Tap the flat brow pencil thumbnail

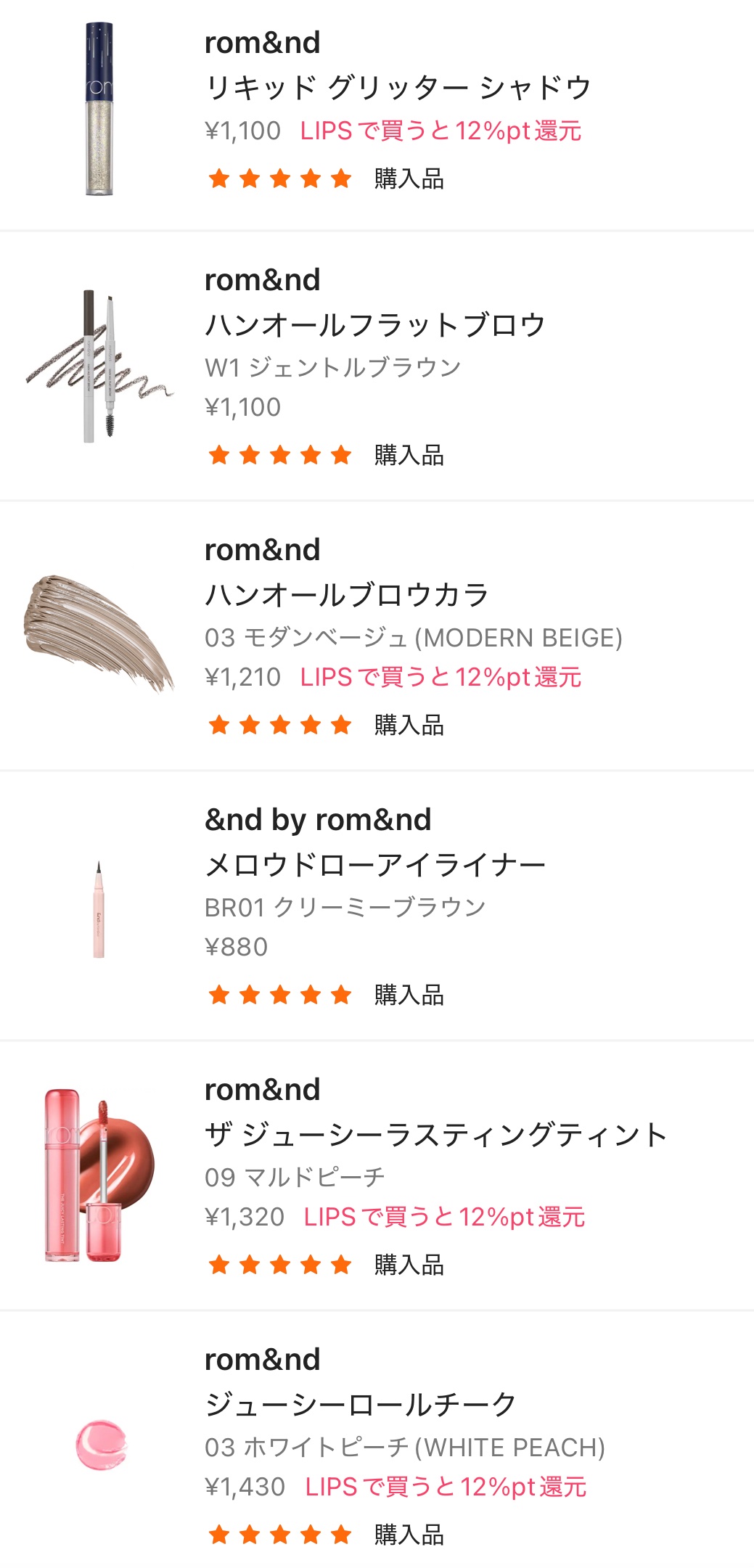99,366
